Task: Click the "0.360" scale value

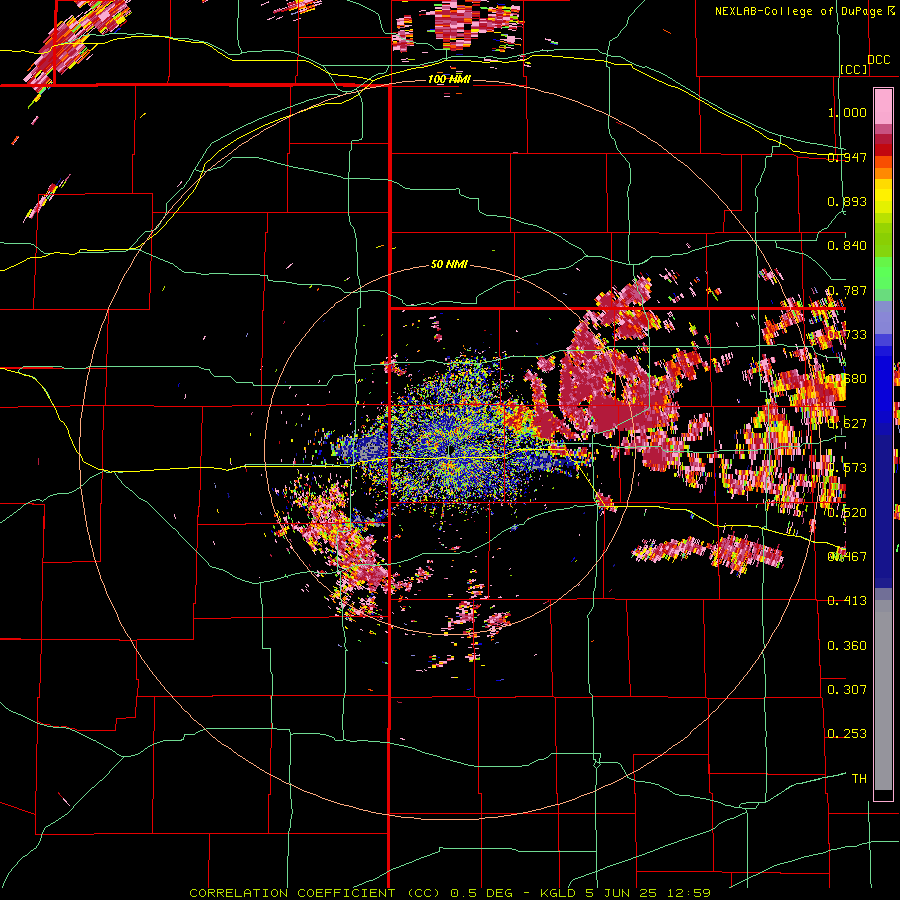Action: pyautogui.click(x=847, y=646)
